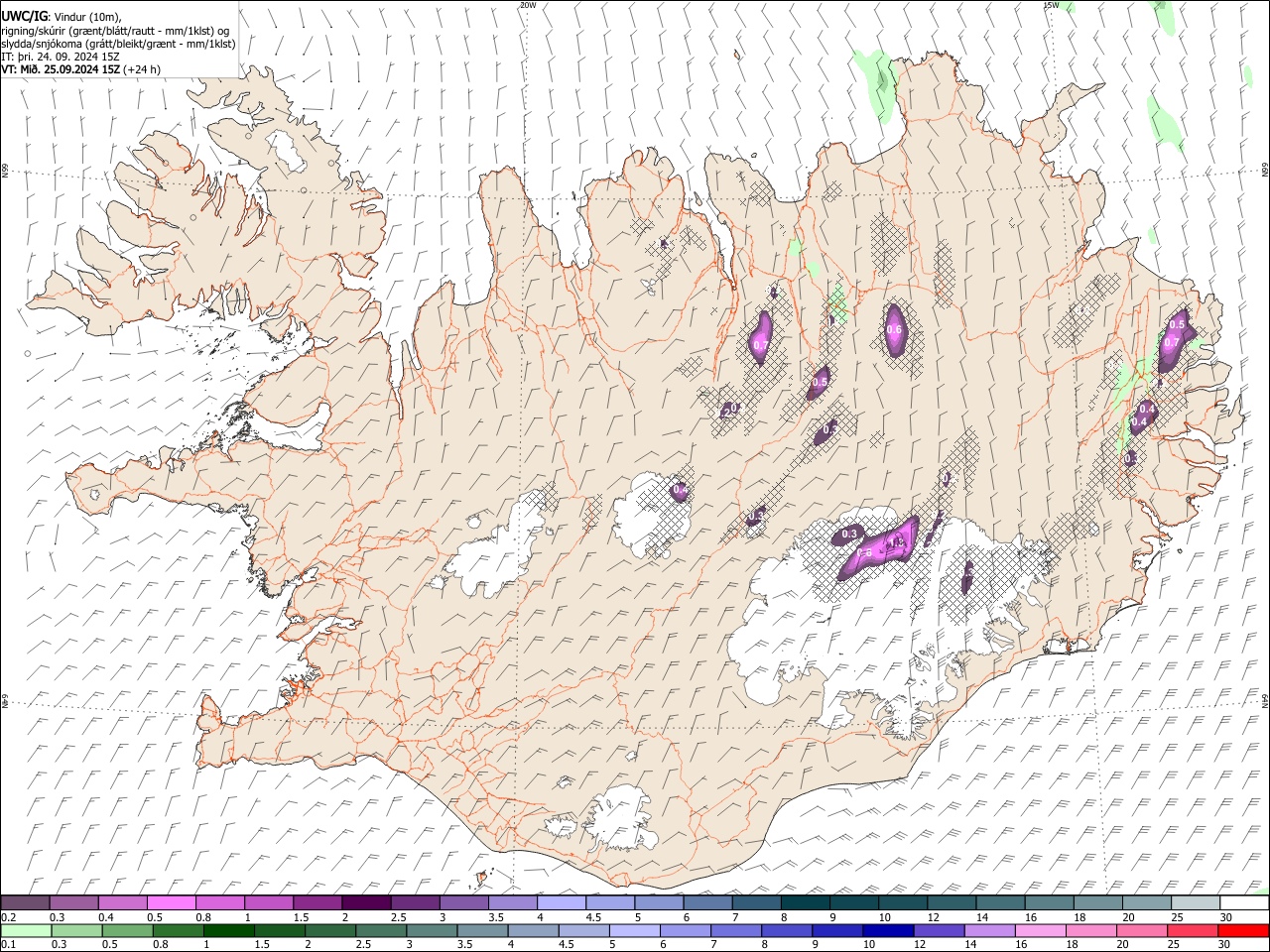
Task: Click the 'Vindur (10m),' label
Action: click(88, 17)
